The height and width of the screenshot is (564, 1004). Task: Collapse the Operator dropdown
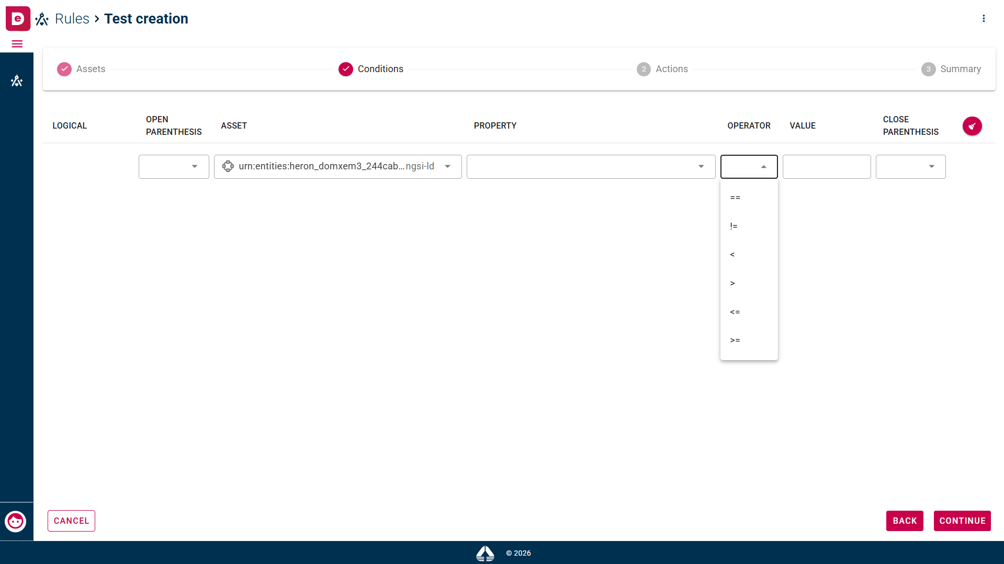pyautogui.click(x=749, y=166)
